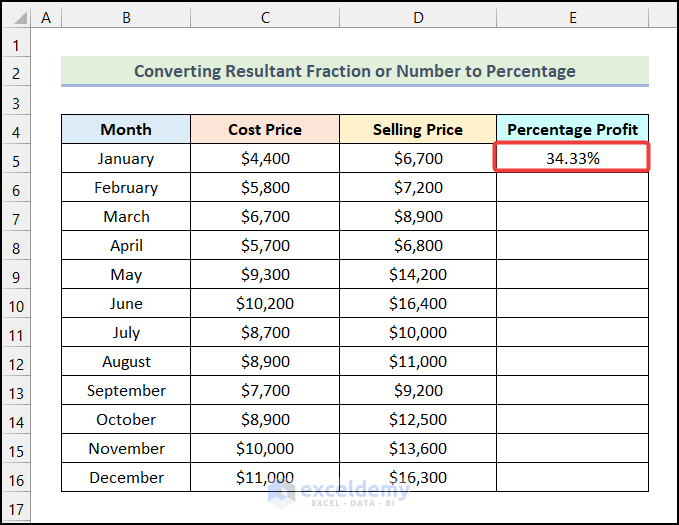
Task: Click February's empty Percentage Profit cell
Action: click(572, 187)
